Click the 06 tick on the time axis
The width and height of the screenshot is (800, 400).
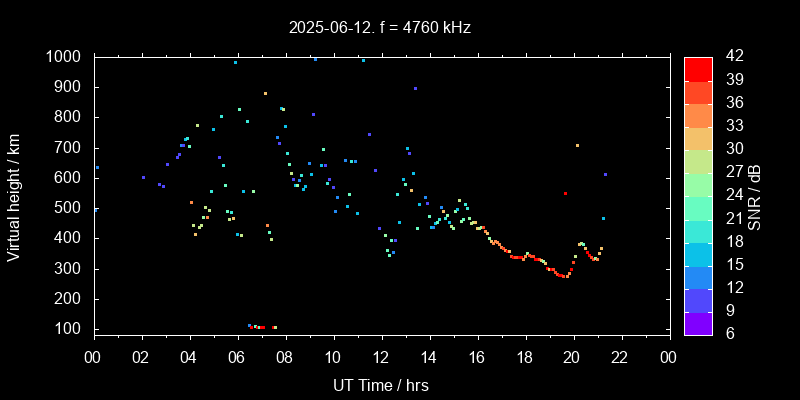tap(237, 358)
